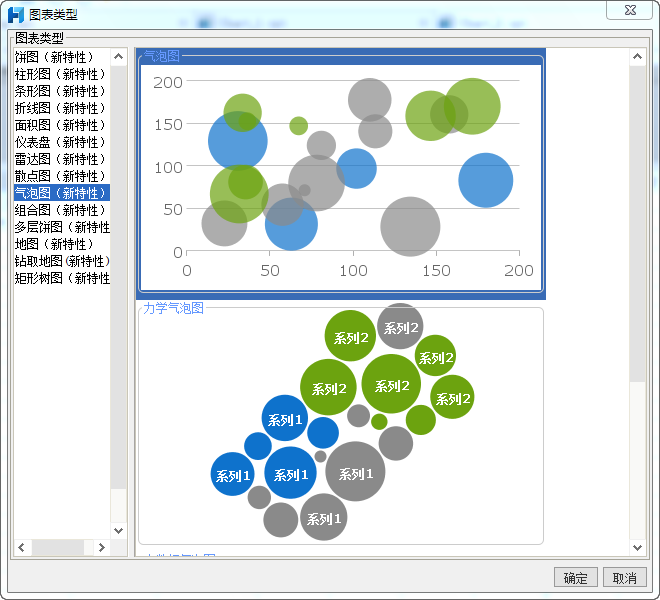Click the chart list vertical scrollbar thumb
This screenshot has width=660, height=600.
(119, 277)
